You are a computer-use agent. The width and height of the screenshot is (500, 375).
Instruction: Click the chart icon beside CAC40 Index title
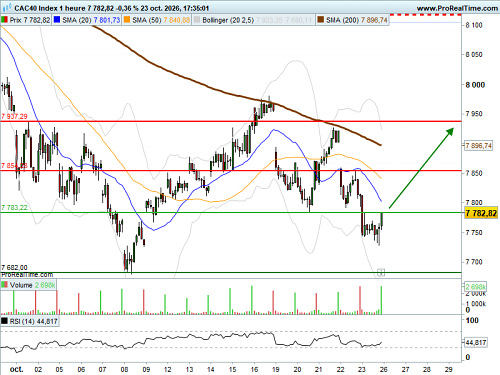point(7,7)
